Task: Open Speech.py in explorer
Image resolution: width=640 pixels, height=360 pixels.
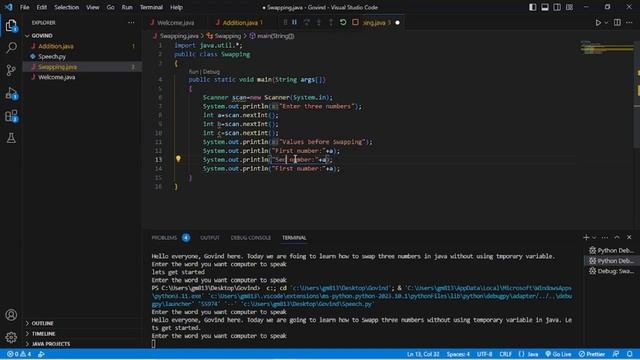Action: 52,56
